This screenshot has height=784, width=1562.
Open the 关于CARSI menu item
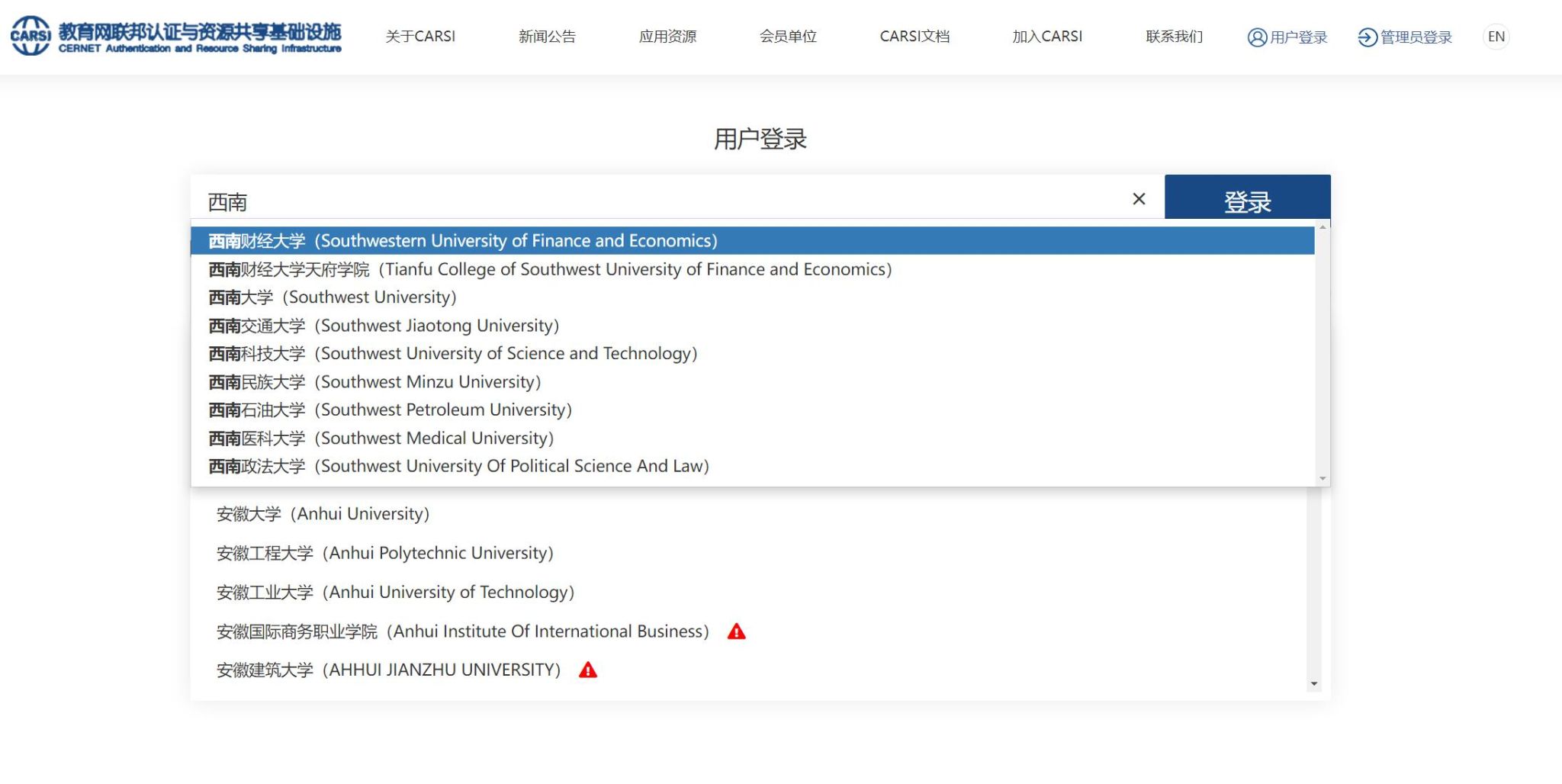point(420,37)
